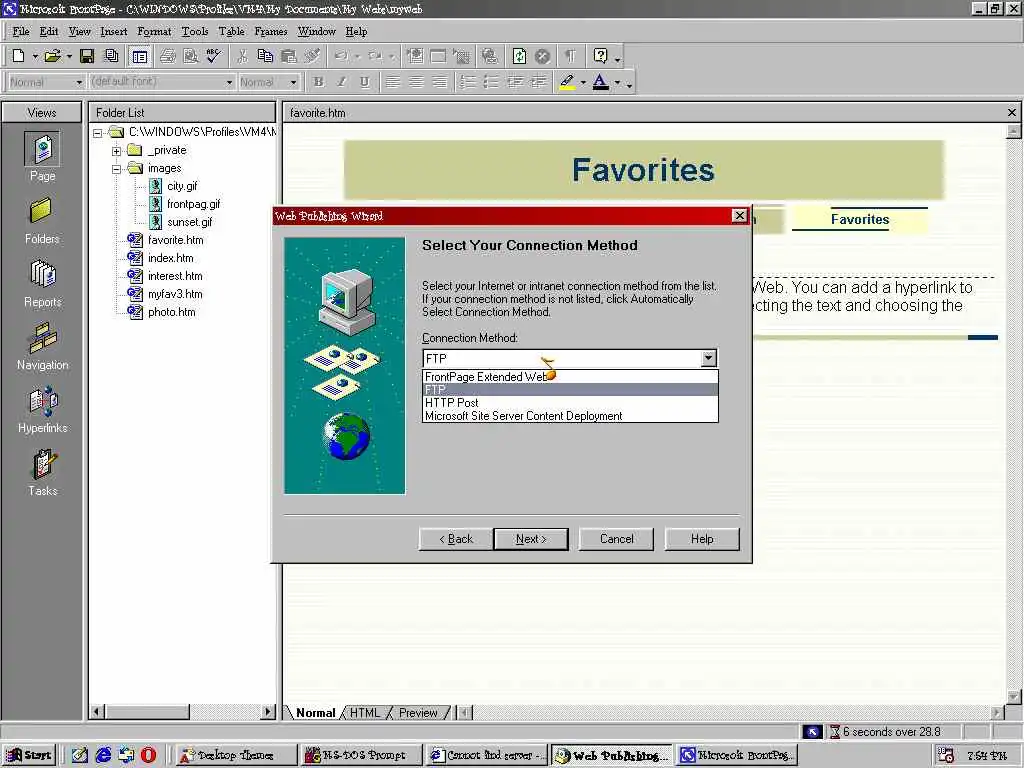Image resolution: width=1024 pixels, height=768 pixels.
Task: Switch to Folders view
Action: [x=42, y=221]
